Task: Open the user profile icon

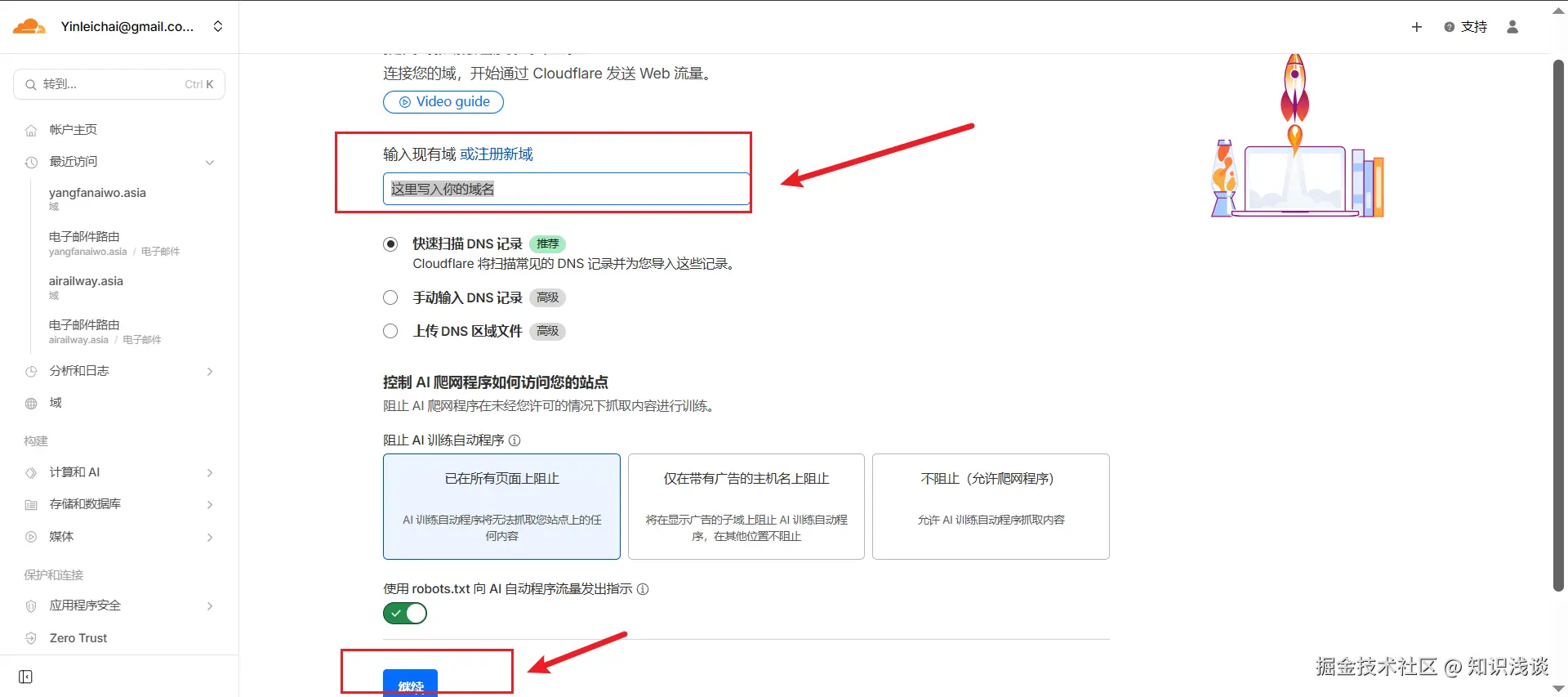Action: tap(1512, 27)
